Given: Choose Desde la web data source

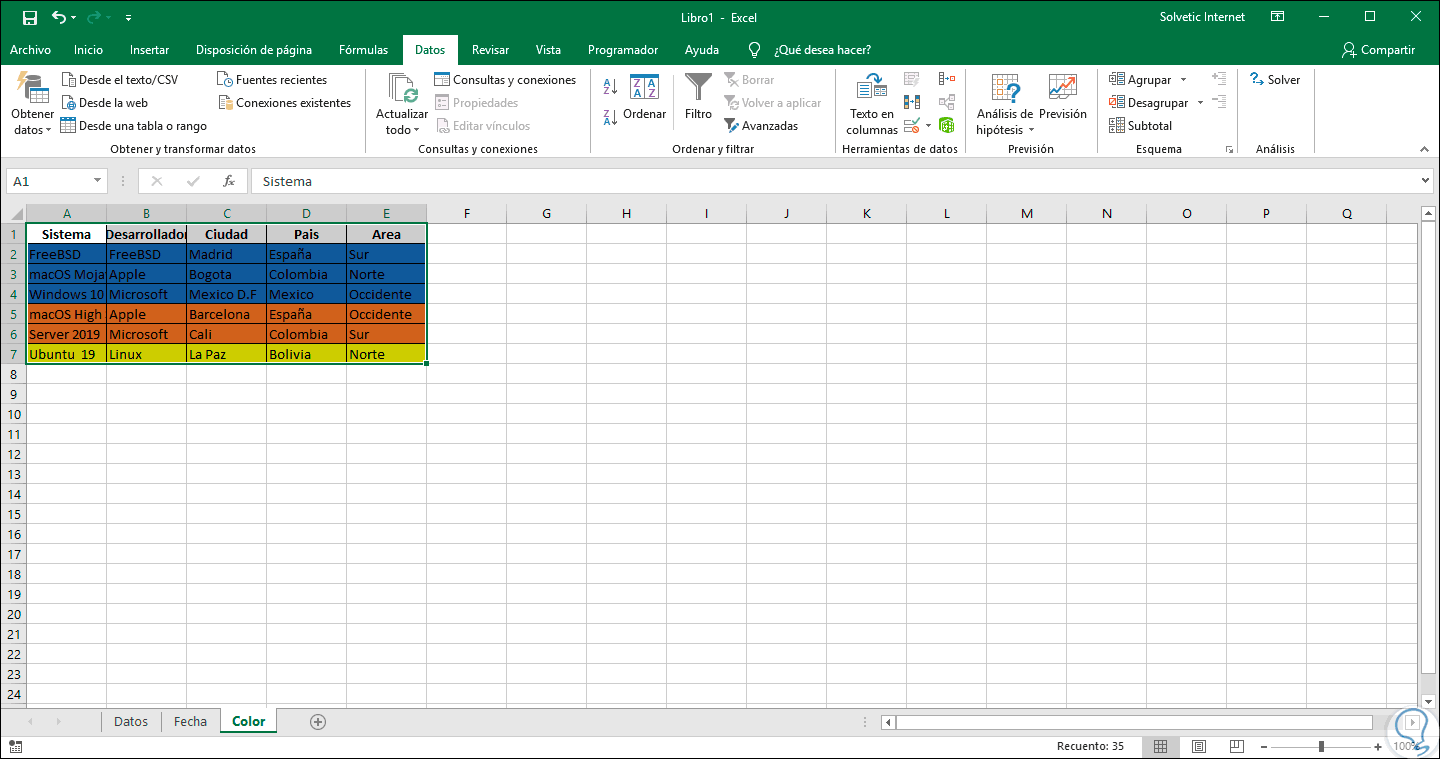Looking at the screenshot, I should (104, 103).
